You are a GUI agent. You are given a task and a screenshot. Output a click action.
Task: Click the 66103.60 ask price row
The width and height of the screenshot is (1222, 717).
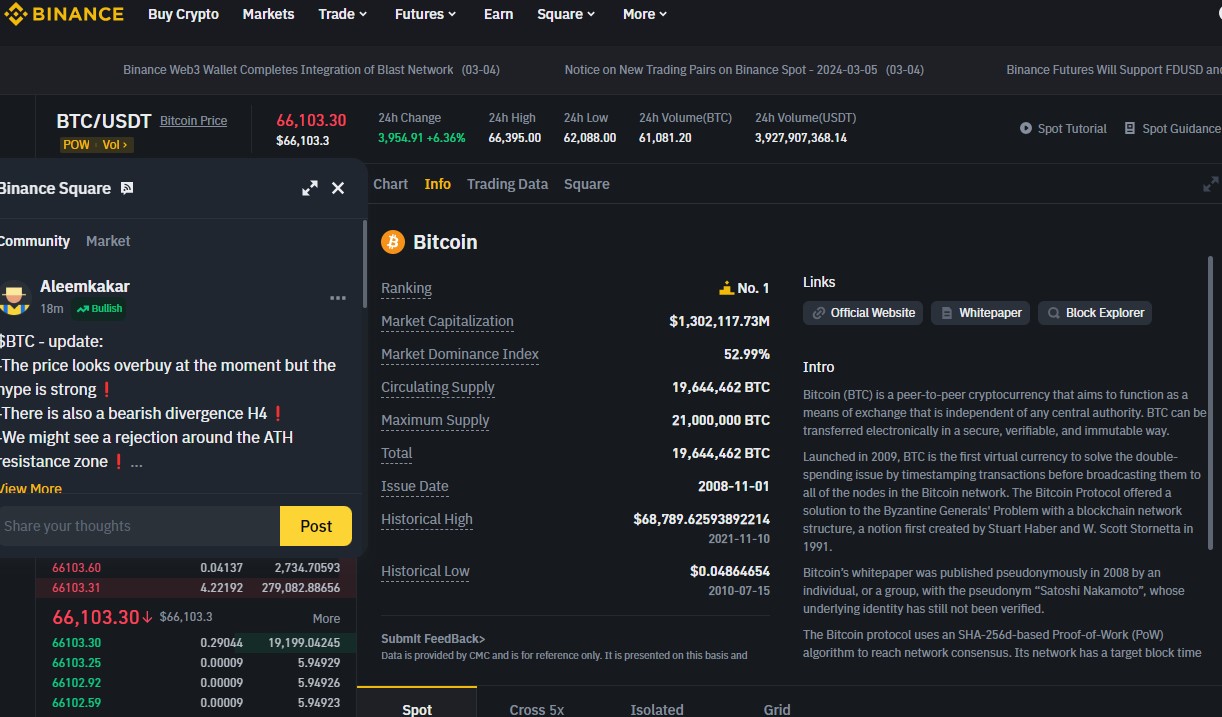click(196, 568)
